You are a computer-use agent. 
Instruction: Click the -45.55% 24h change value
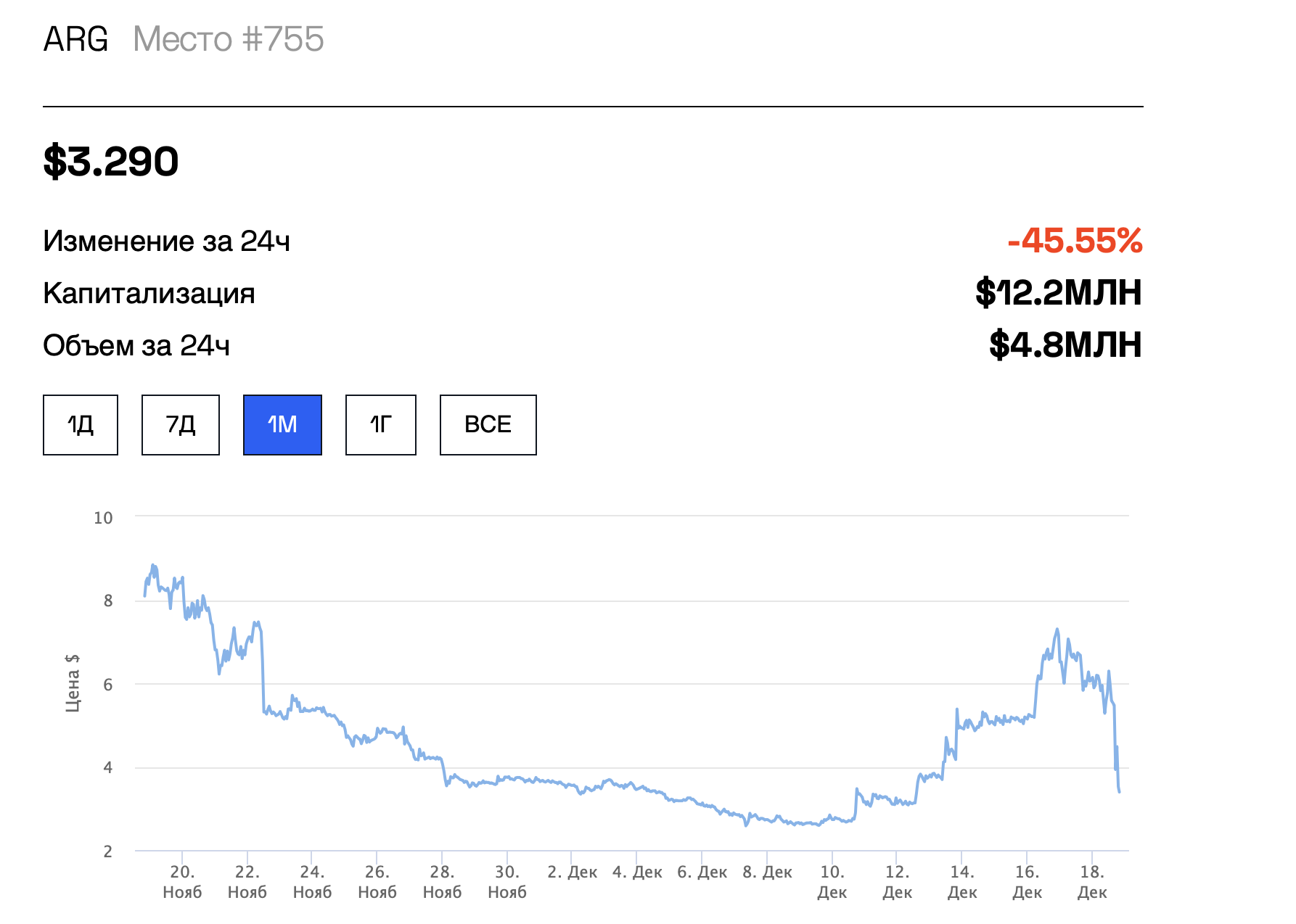(1075, 241)
